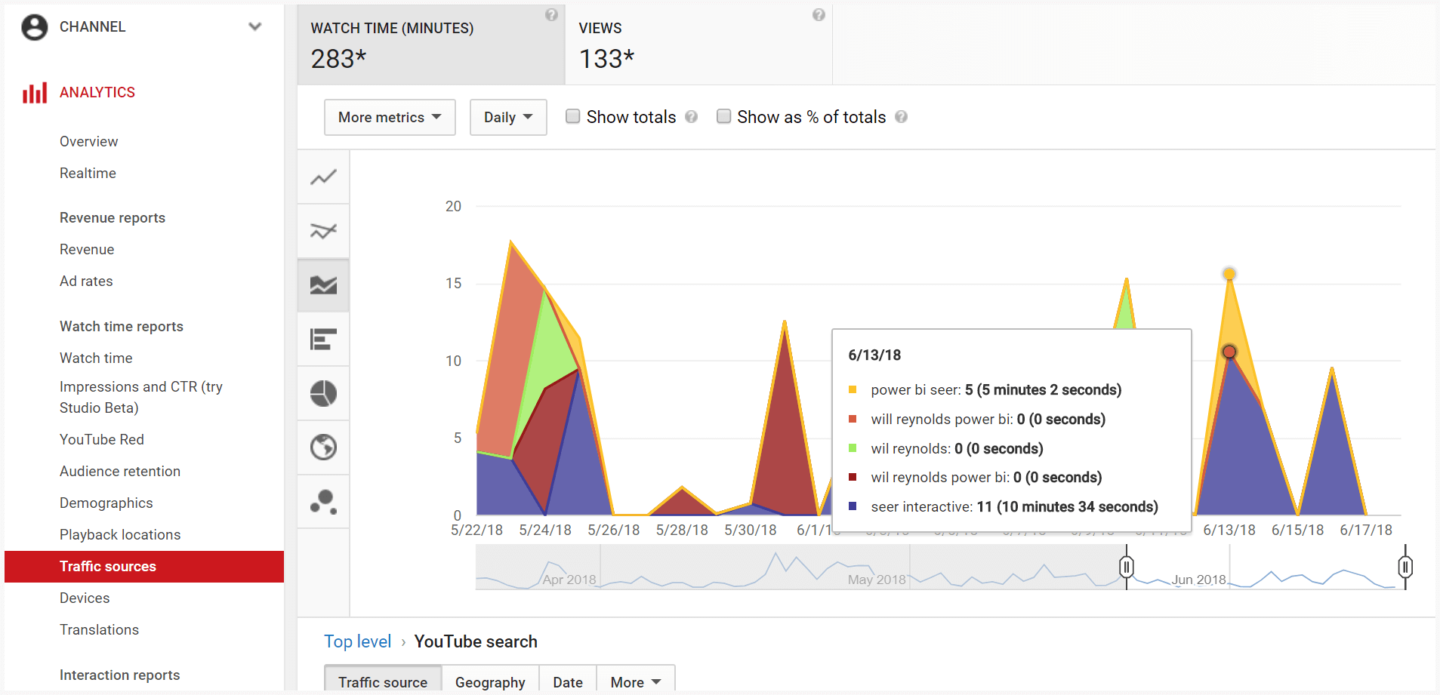Image resolution: width=1440 pixels, height=695 pixels.
Task: Select the line chart visualization icon
Action: coord(322,177)
